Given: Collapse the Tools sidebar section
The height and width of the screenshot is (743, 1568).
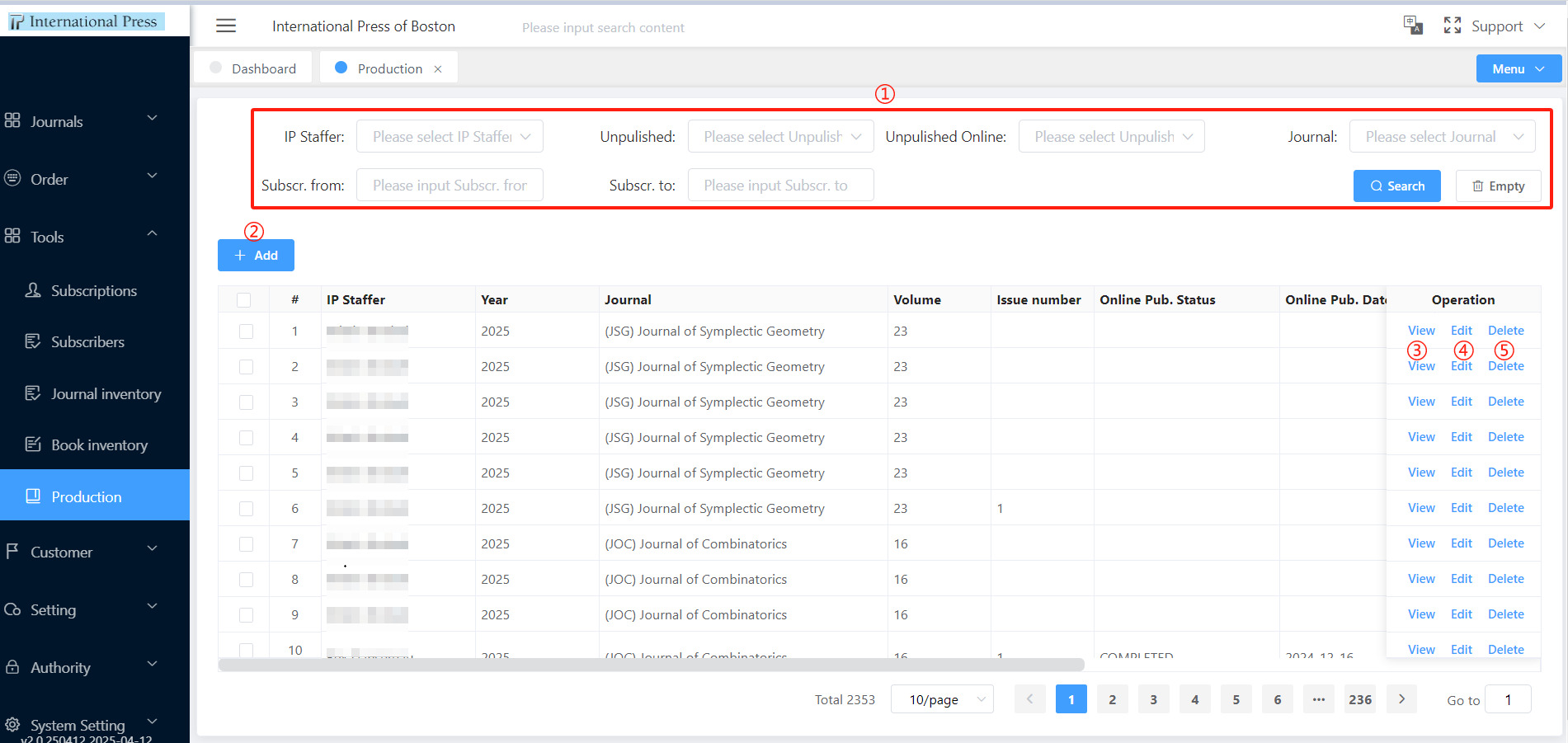Looking at the screenshot, I should point(95,237).
